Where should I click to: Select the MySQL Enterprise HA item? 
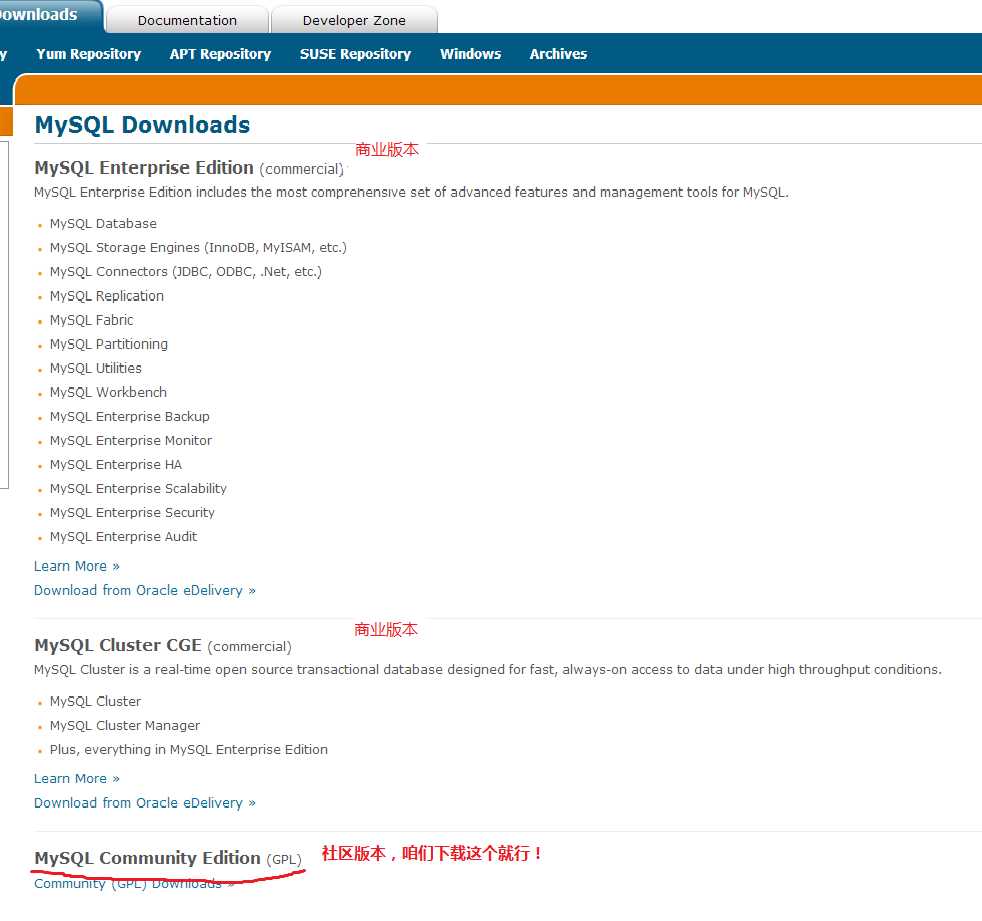(x=116, y=465)
